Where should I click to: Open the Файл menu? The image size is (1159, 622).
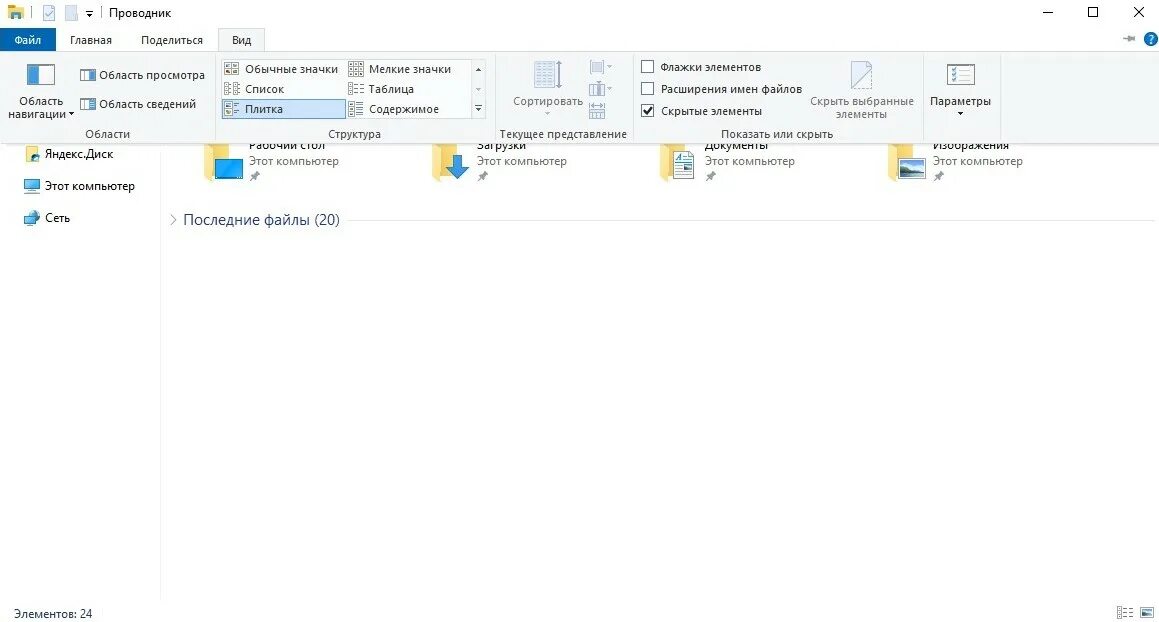tap(27, 40)
